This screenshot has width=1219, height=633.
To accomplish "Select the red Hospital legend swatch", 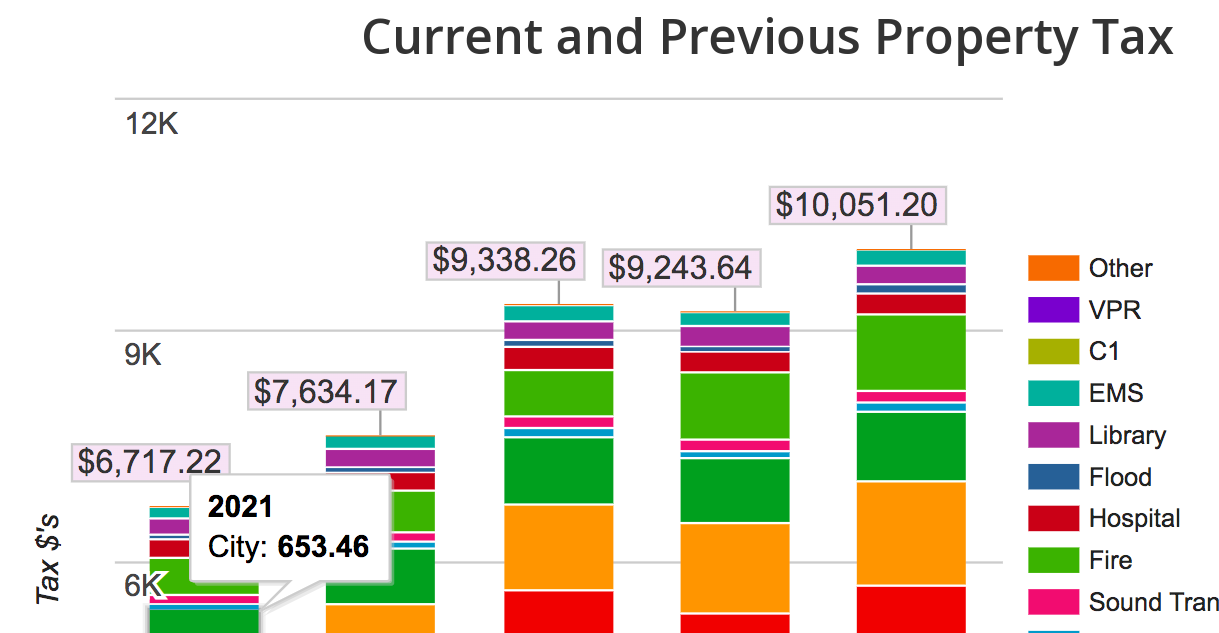I will (1053, 519).
